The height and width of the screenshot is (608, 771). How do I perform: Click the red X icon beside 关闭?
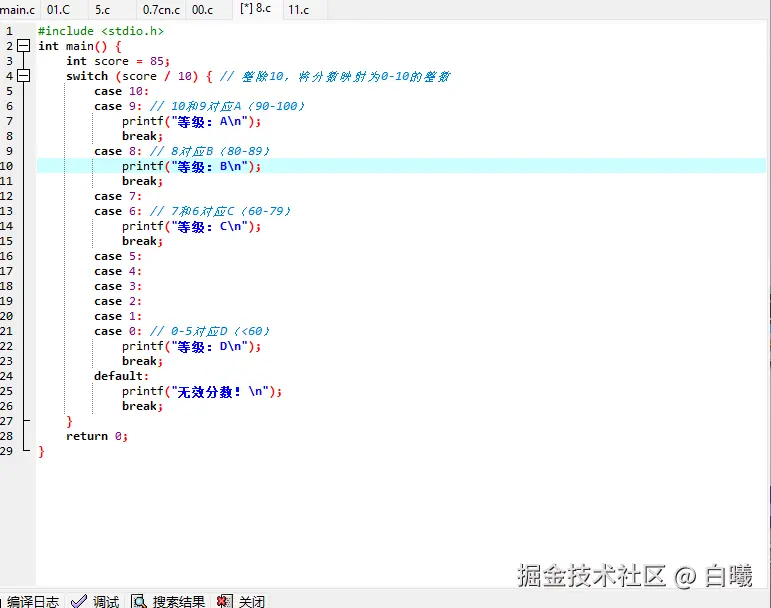tap(225, 602)
